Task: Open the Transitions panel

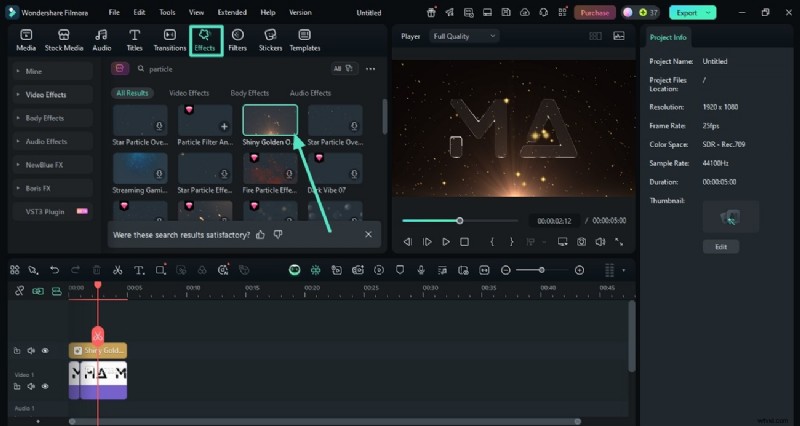Action: pyautogui.click(x=170, y=39)
